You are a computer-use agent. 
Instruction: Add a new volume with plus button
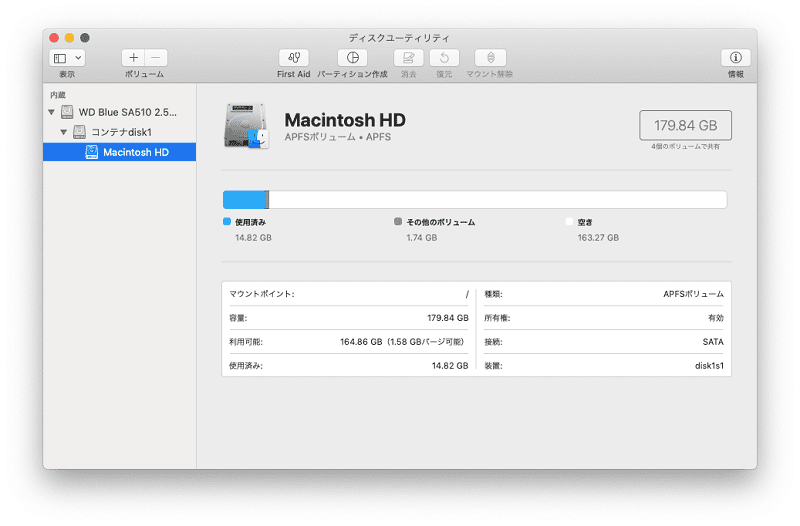[133, 58]
